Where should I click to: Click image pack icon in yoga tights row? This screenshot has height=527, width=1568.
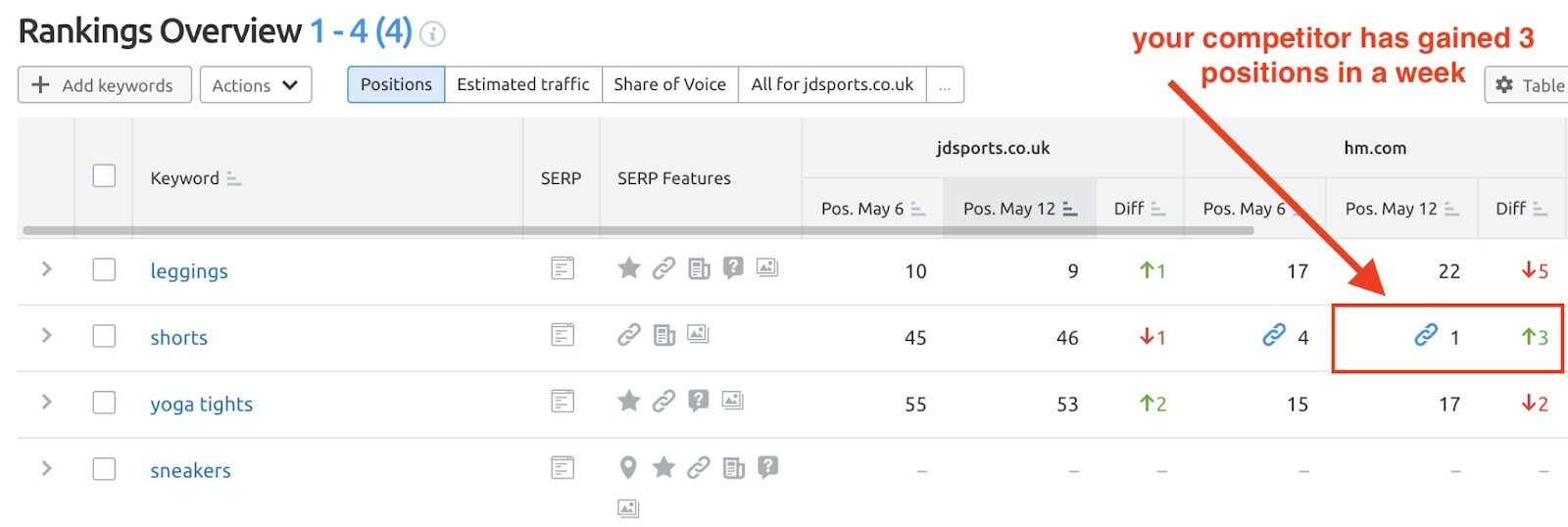[733, 400]
